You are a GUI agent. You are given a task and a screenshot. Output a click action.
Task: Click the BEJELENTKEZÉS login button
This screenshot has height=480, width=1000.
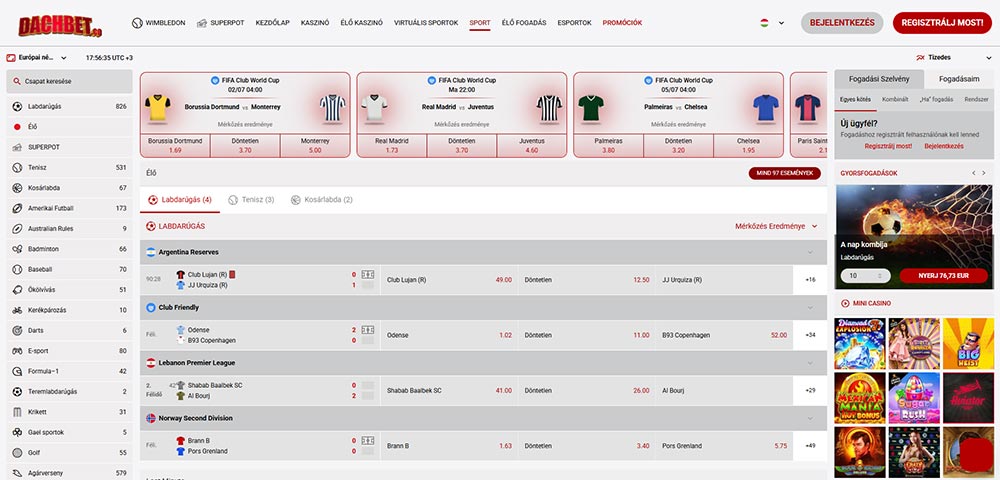pyautogui.click(x=842, y=22)
